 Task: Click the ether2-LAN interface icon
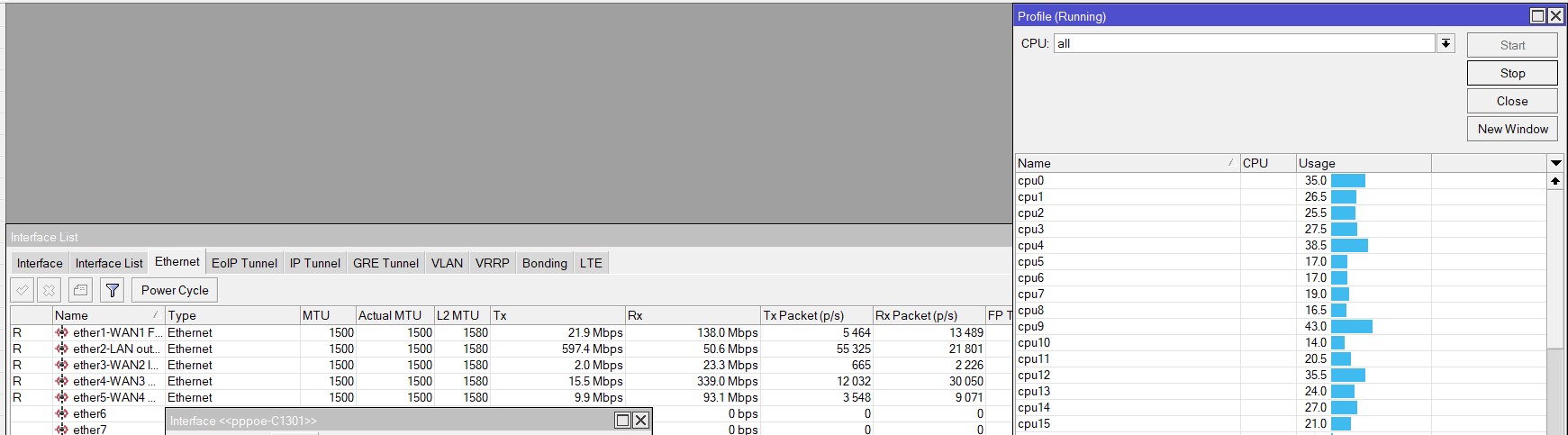point(62,349)
